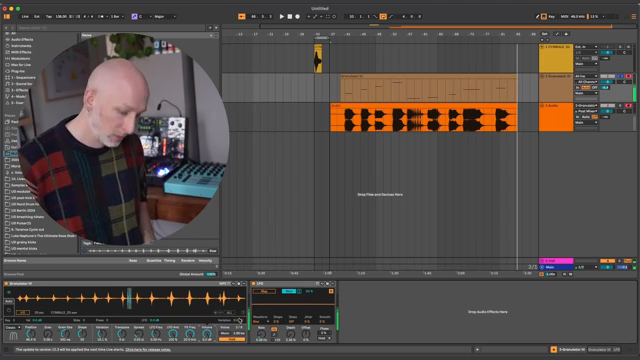The width and height of the screenshot is (640, 360).
Task: Click the LFO Rate knob
Action: coord(261,334)
